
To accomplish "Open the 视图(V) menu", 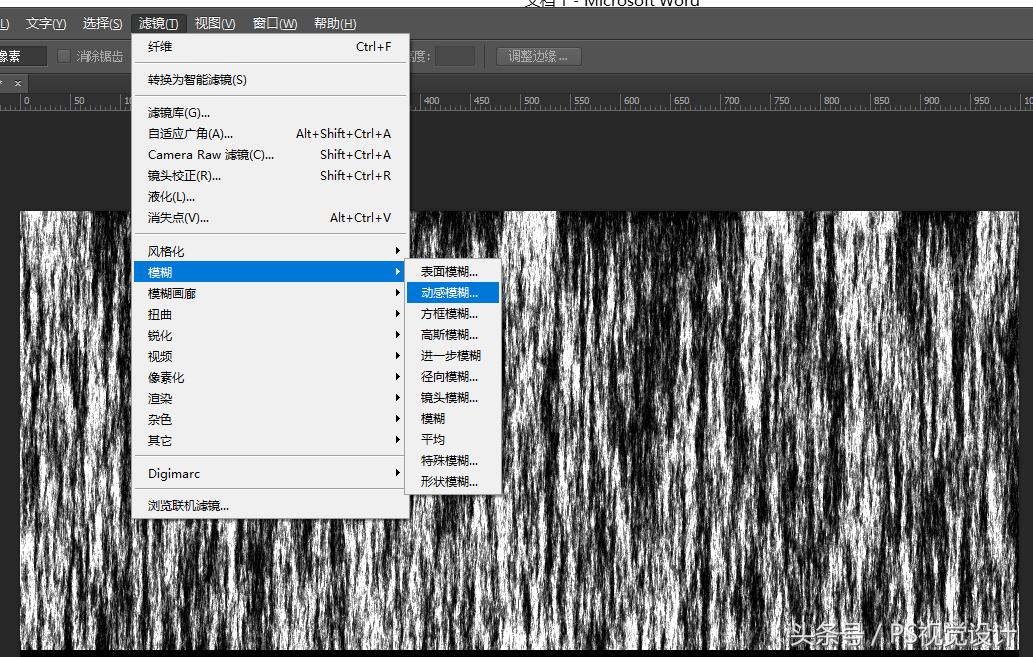I will click(x=215, y=24).
